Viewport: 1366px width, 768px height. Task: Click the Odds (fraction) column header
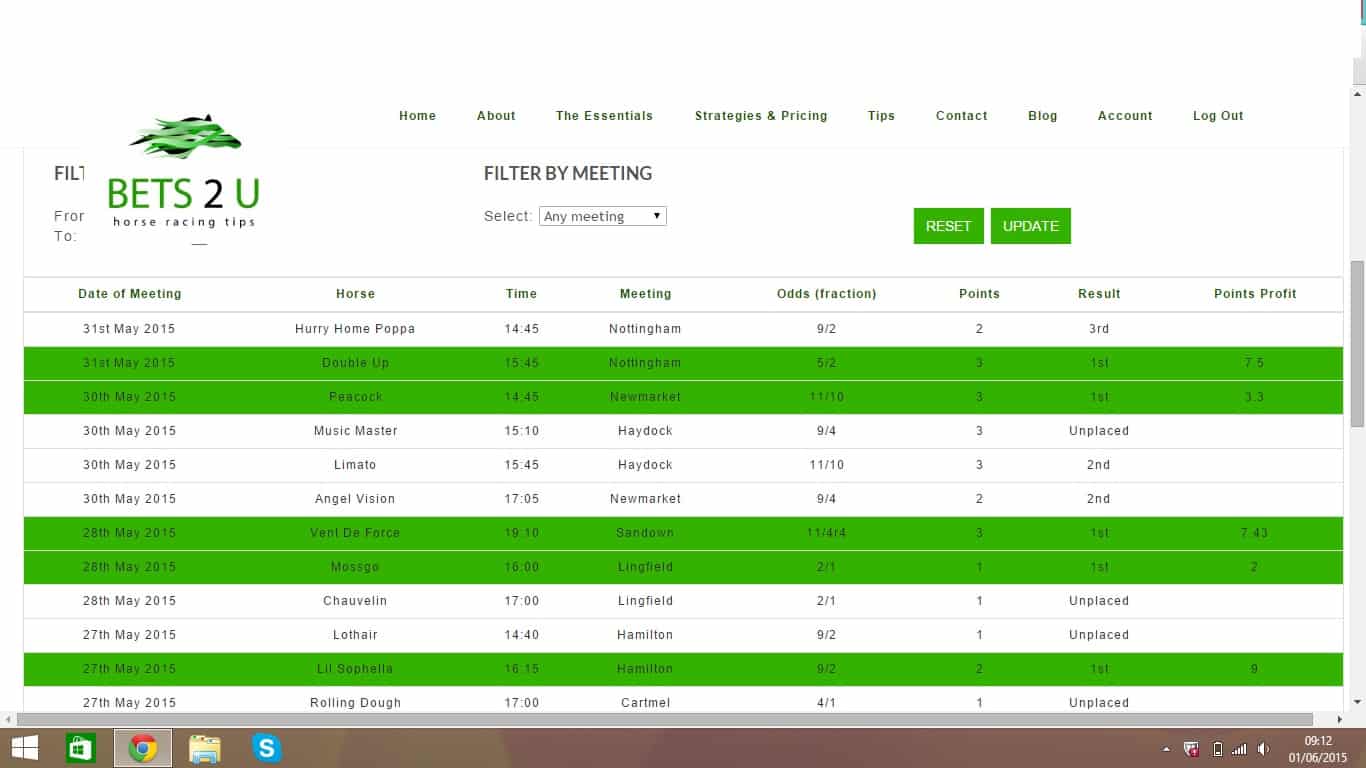tap(827, 294)
